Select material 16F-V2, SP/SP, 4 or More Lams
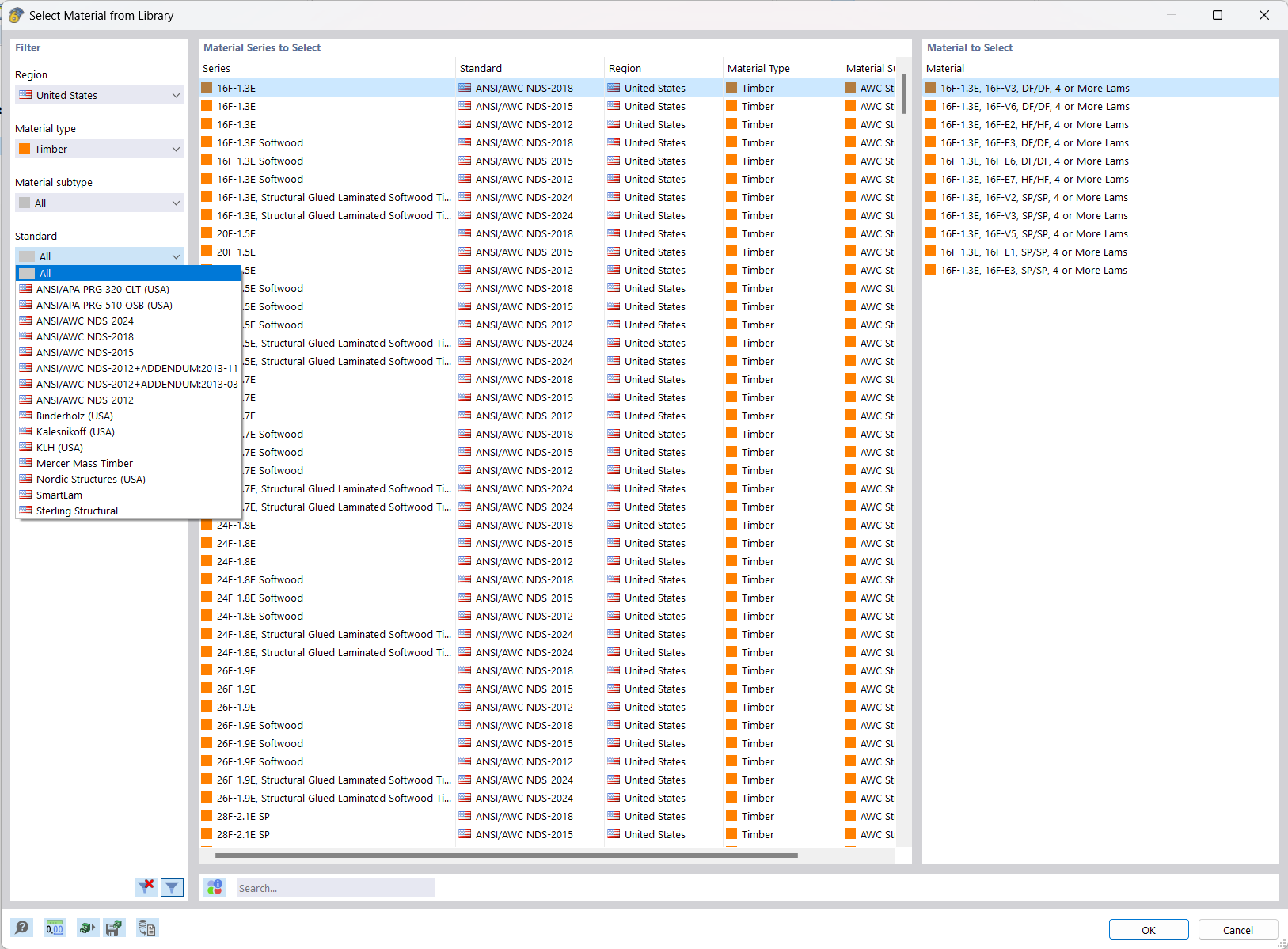 pos(1100,197)
